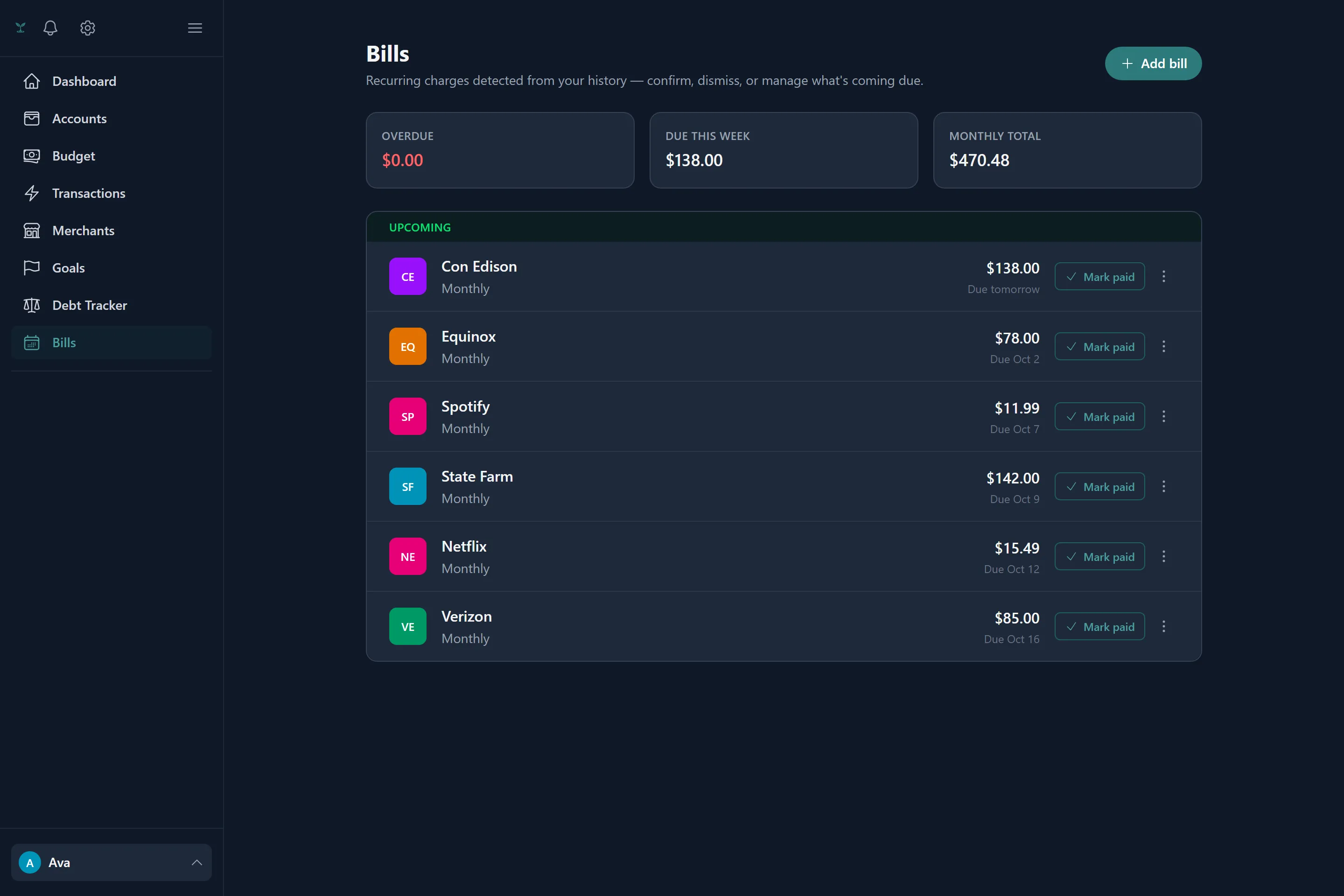
Task: Go to Dashboard in the sidebar
Action: [112, 81]
